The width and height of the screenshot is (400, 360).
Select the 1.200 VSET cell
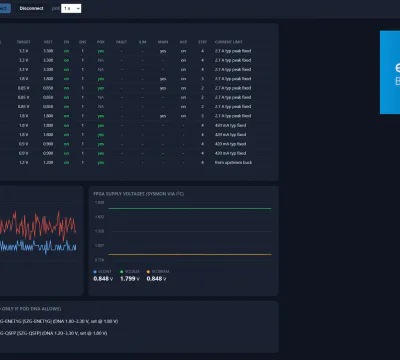[48, 162]
